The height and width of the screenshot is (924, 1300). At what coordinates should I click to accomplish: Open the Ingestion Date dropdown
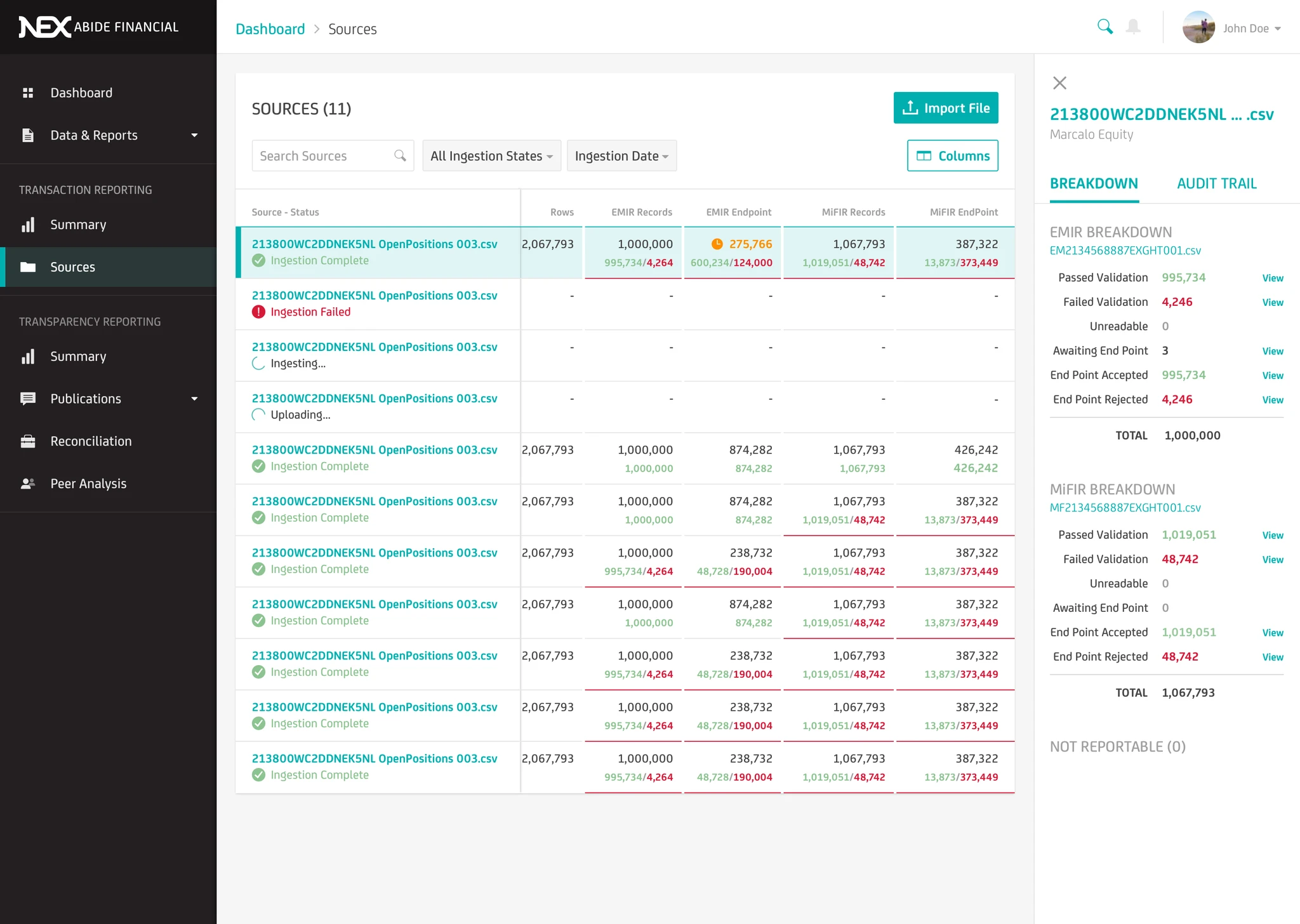[x=621, y=155]
